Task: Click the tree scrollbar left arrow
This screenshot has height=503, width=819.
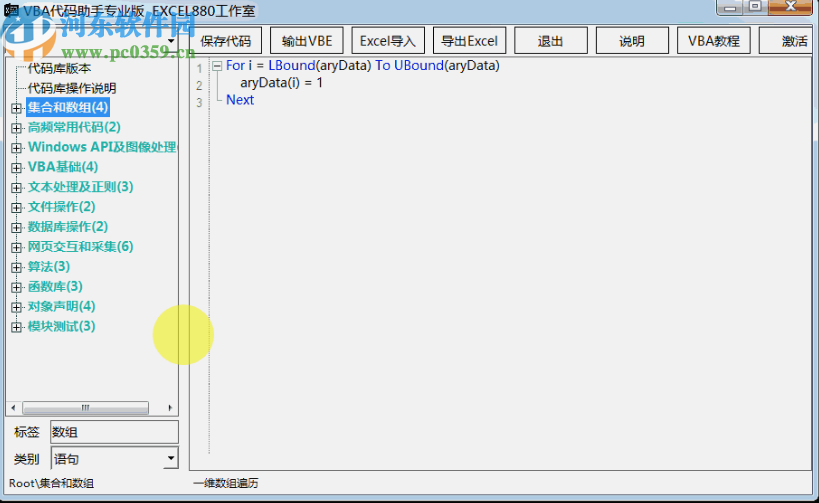Action: 13,407
